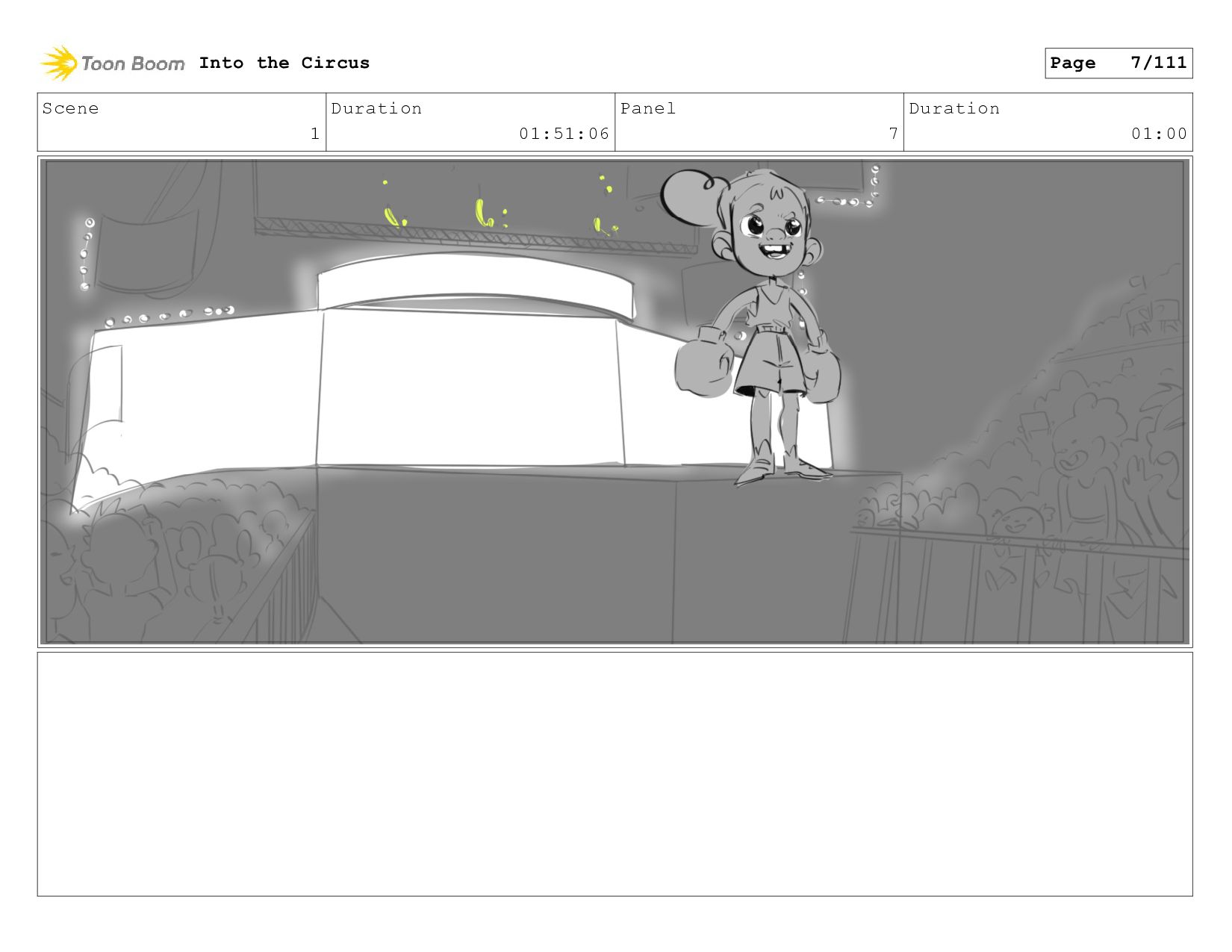This screenshot has width=1232, height=952.
Task: Click the panel number '7'
Action: (x=893, y=134)
